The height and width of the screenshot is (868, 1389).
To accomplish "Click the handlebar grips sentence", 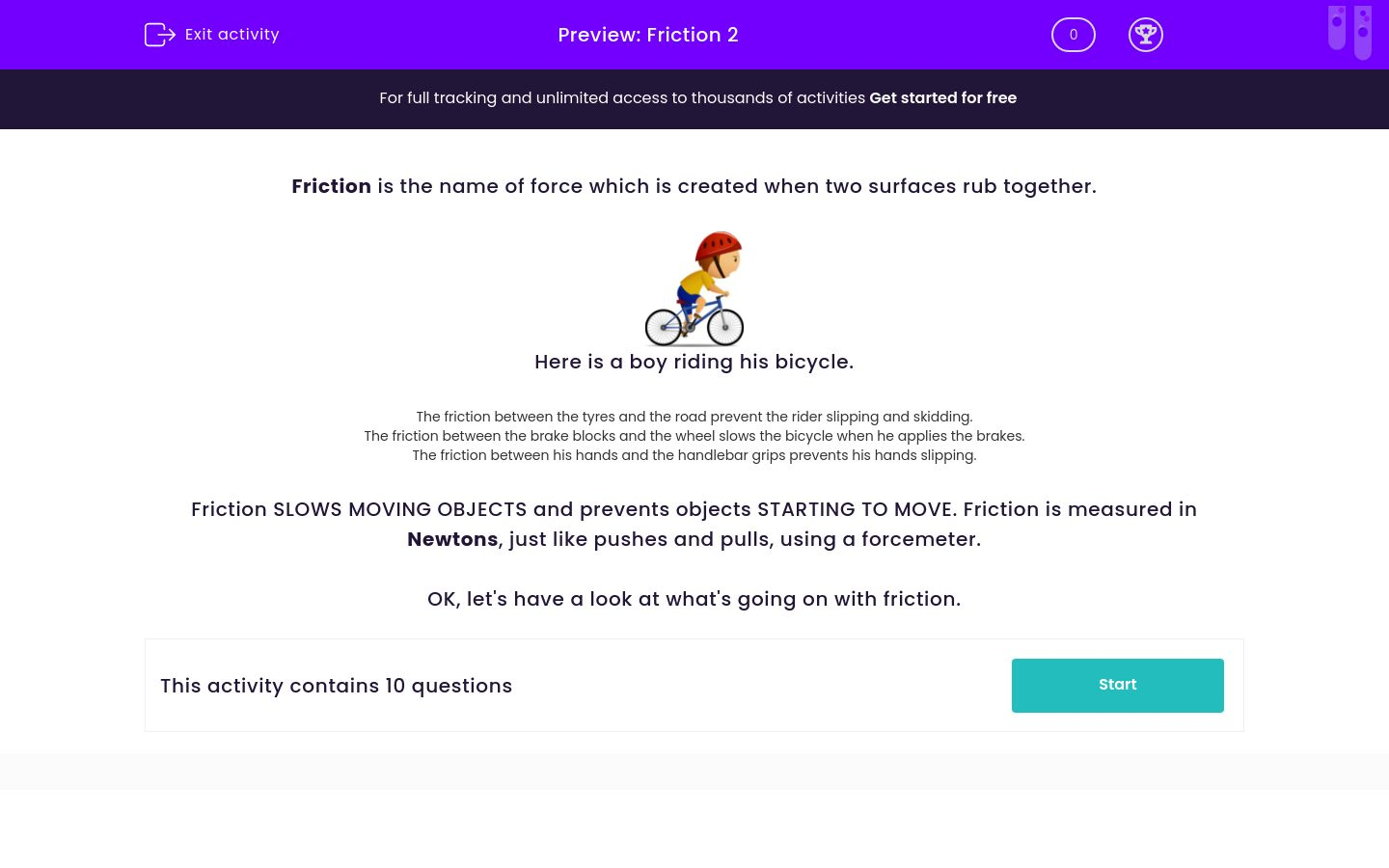I will point(694,455).
